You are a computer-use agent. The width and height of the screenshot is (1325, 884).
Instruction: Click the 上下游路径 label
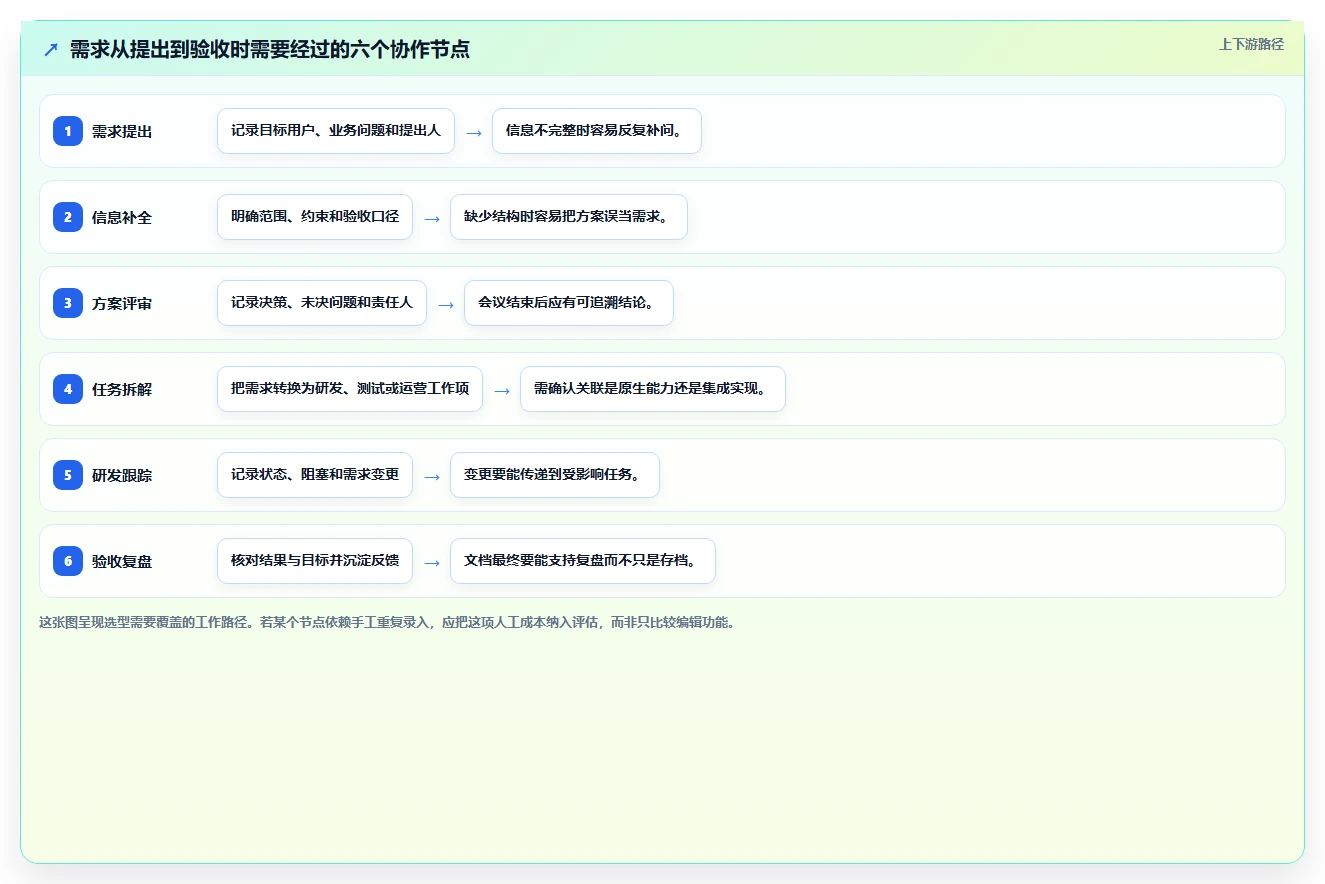(x=1251, y=44)
